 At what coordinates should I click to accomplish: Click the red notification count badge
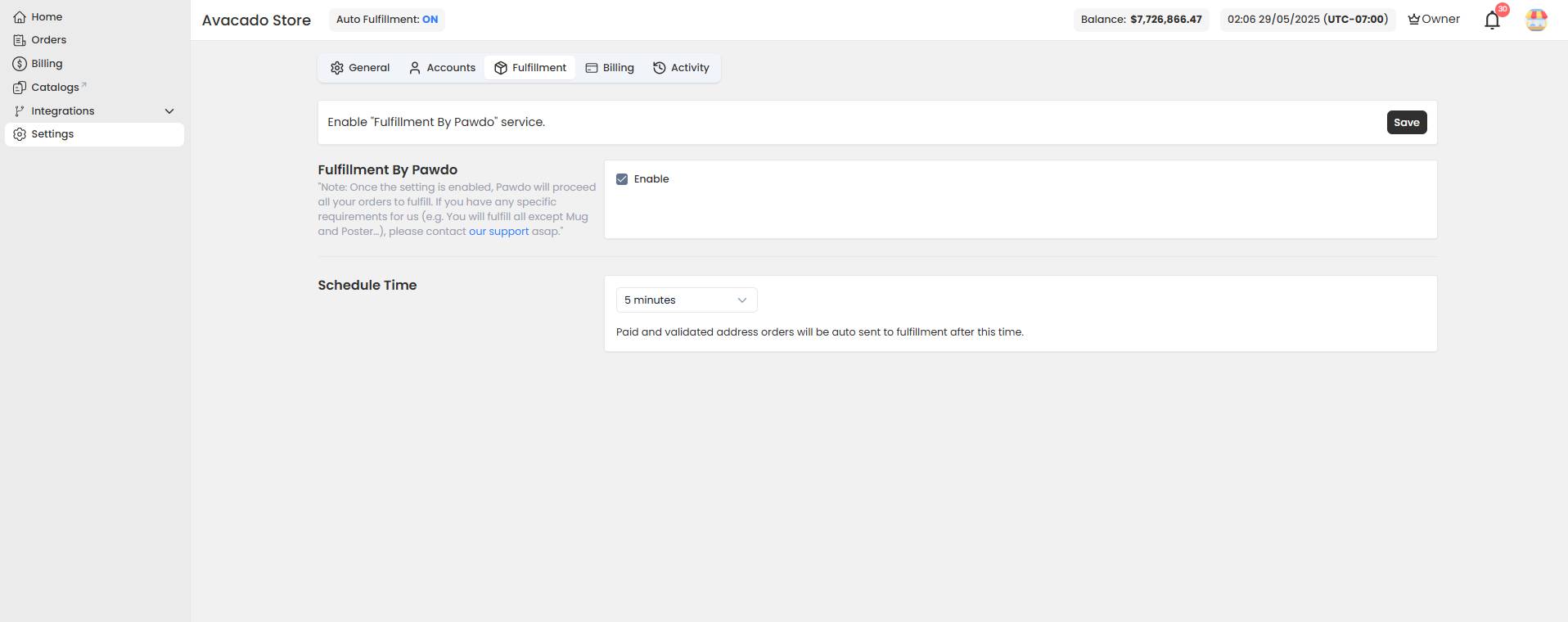pos(1503,10)
